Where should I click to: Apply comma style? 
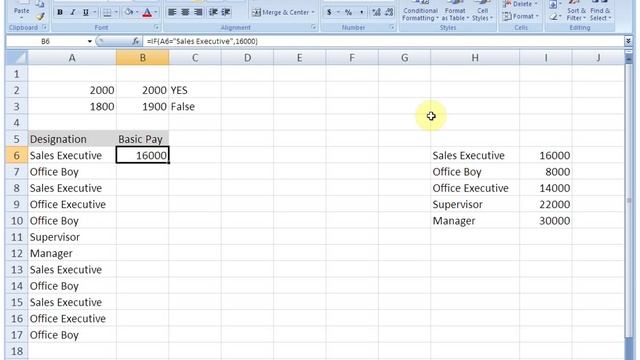point(362,13)
